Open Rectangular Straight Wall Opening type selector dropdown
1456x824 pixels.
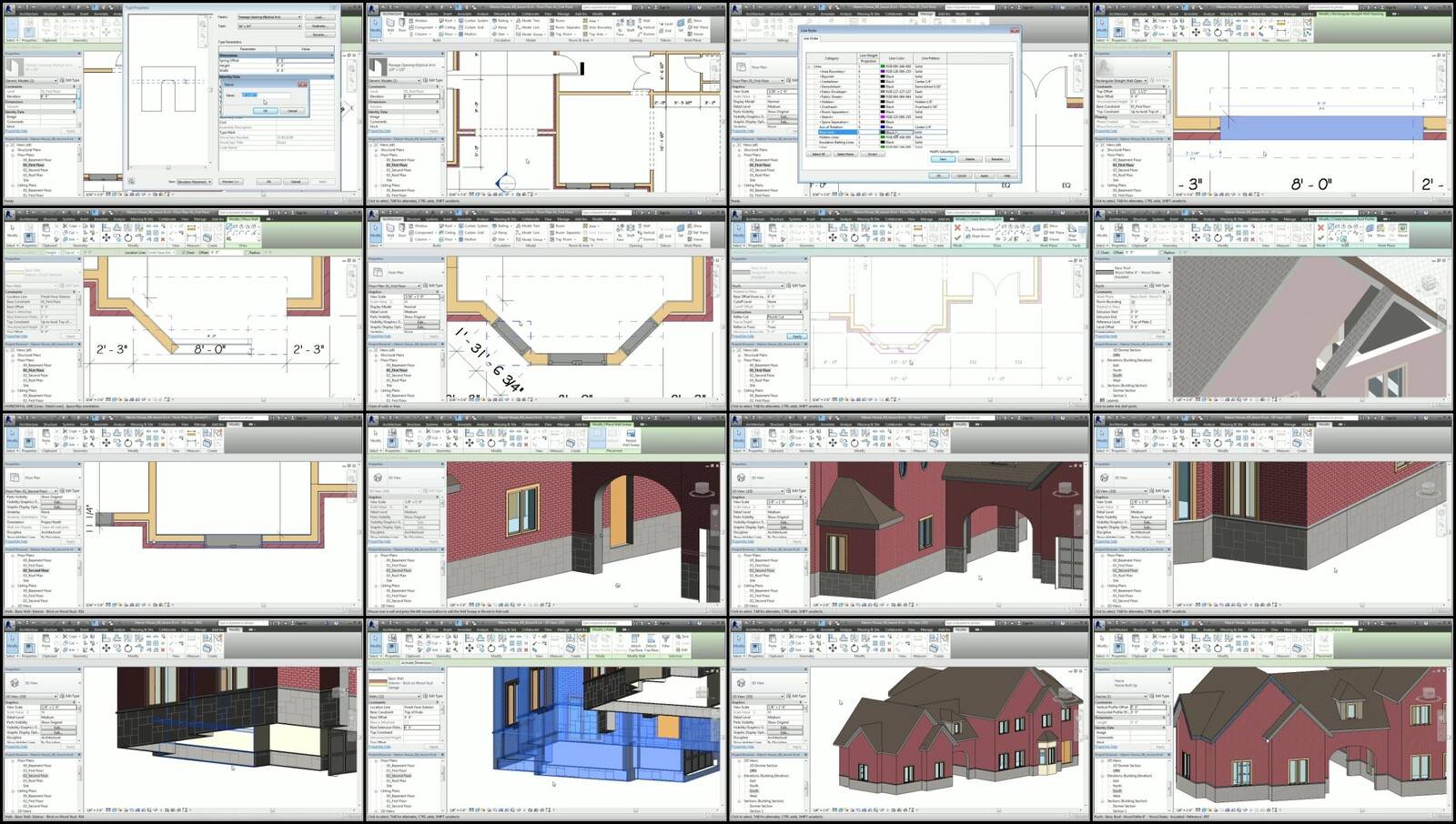[1146, 80]
